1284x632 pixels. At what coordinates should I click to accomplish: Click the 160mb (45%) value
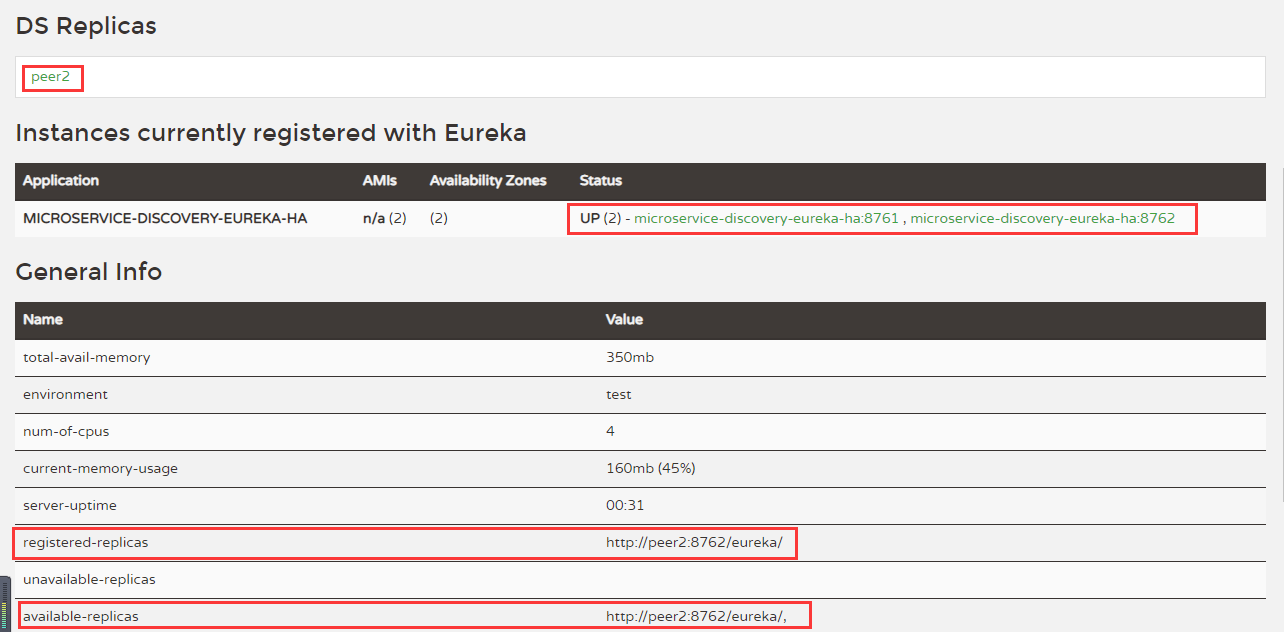[651, 468]
